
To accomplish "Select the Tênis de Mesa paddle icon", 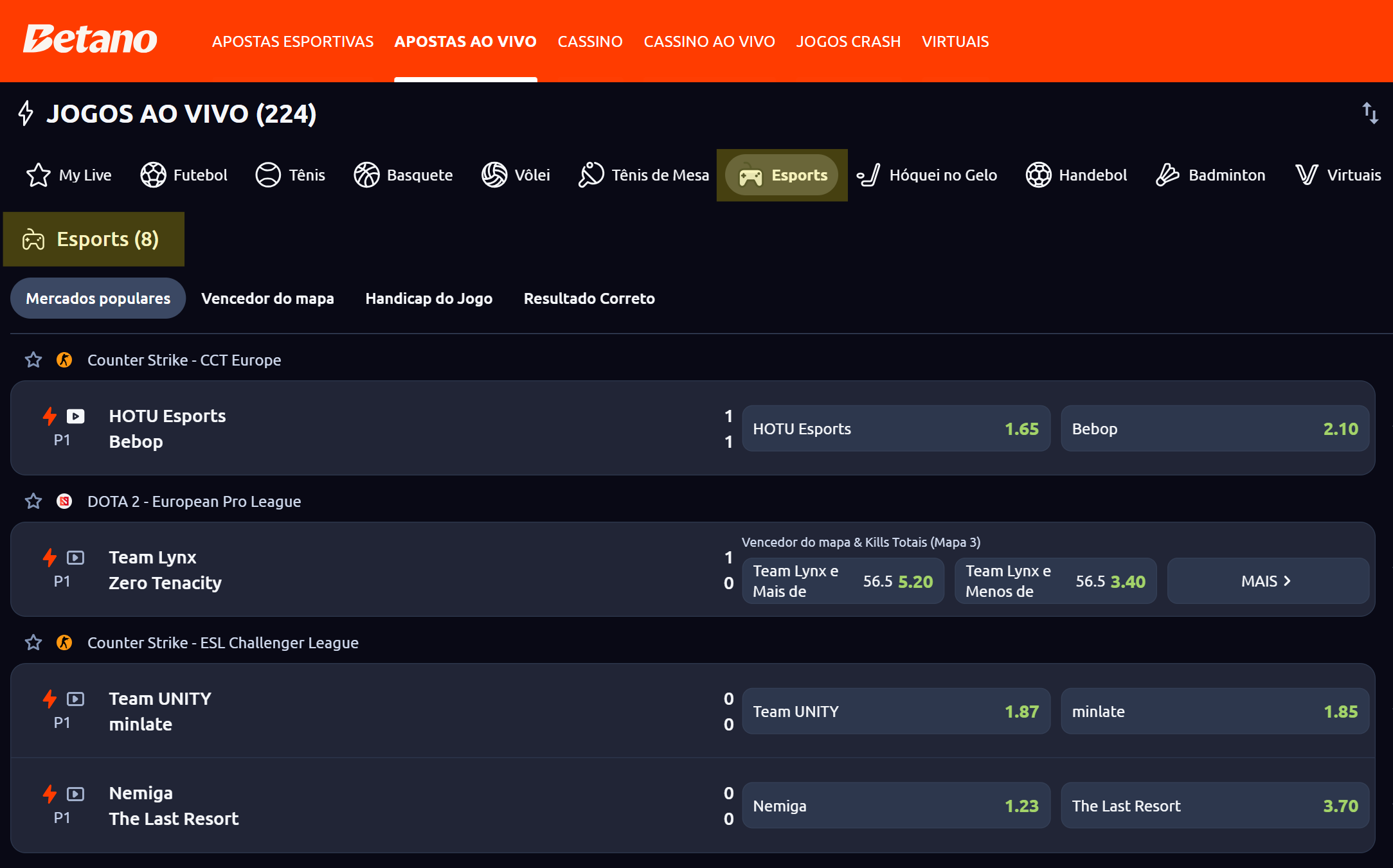I will coord(591,175).
